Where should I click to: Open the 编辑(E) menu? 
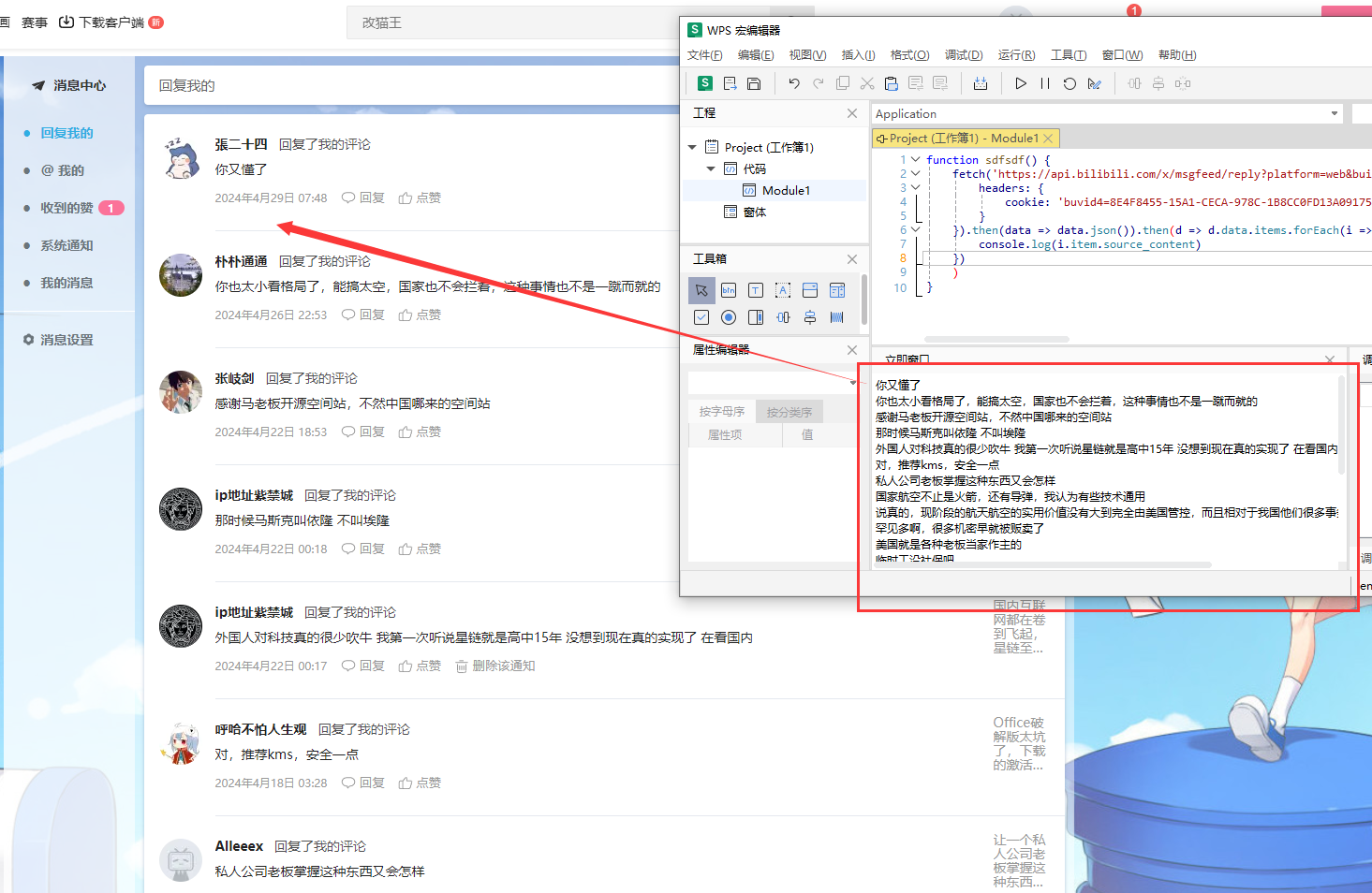pyautogui.click(x=756, y=55)
